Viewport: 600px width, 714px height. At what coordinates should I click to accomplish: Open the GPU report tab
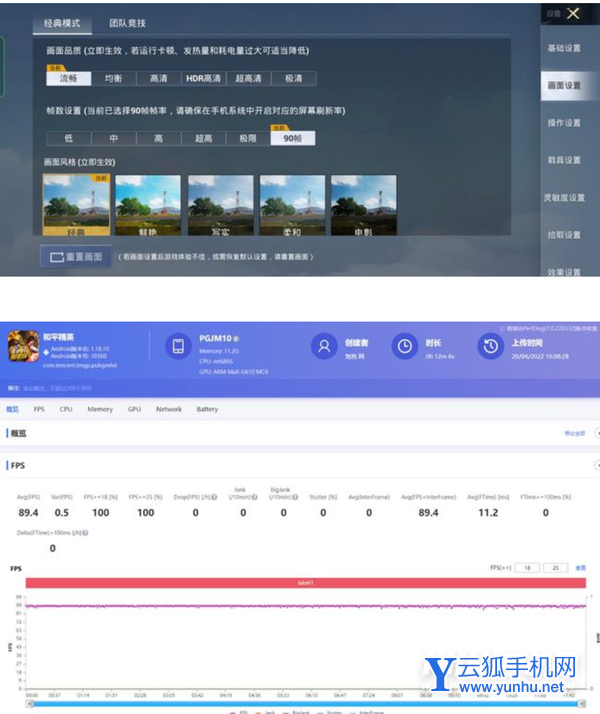[134, 409]
